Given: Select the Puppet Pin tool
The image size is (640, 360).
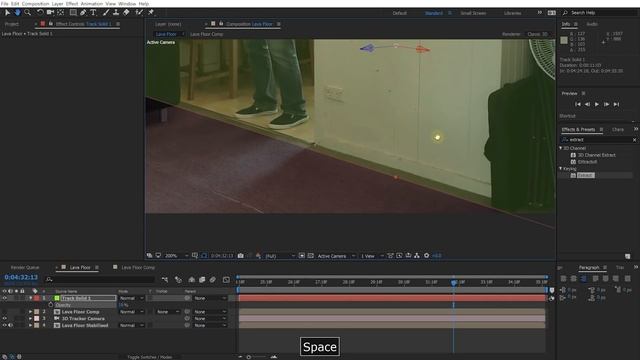Looking at the screenshot, I should point(151,13).
